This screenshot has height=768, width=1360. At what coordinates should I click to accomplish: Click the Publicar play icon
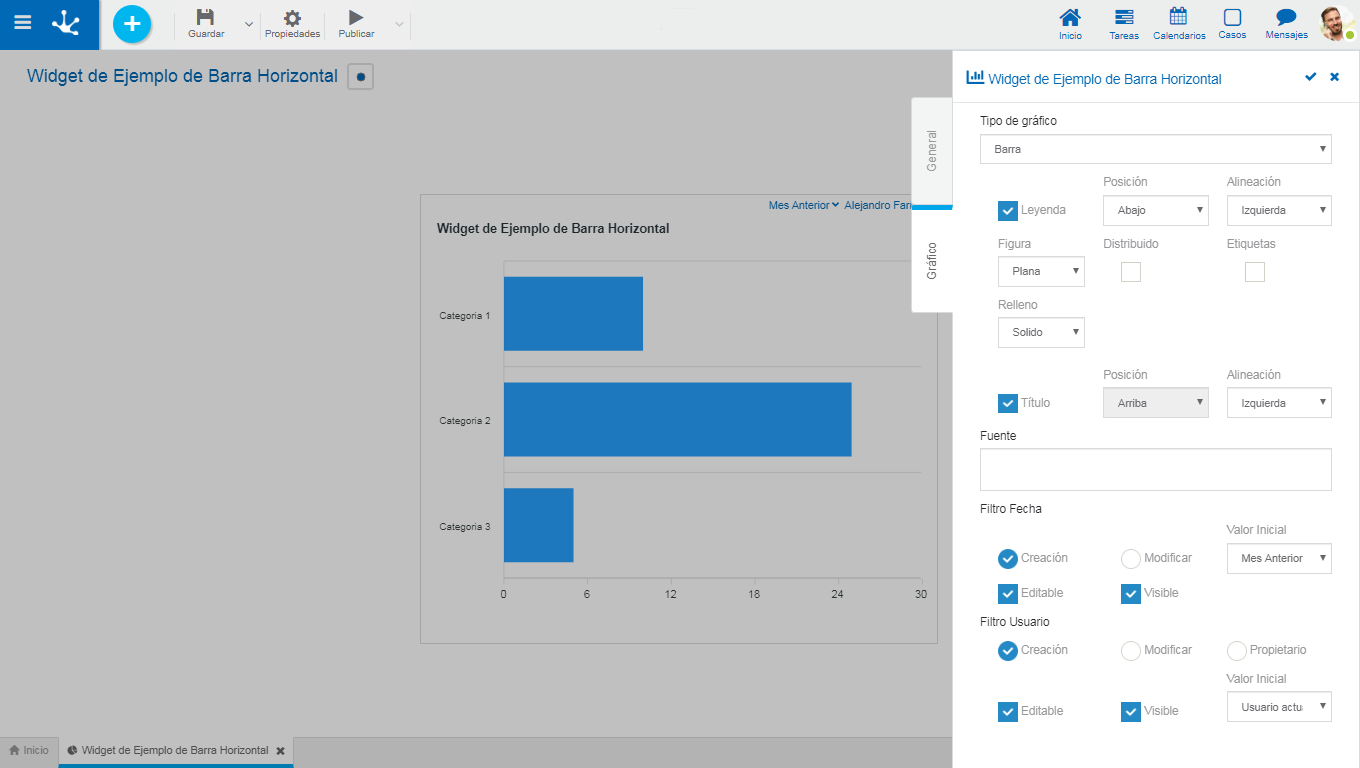[x=356, y=17]
